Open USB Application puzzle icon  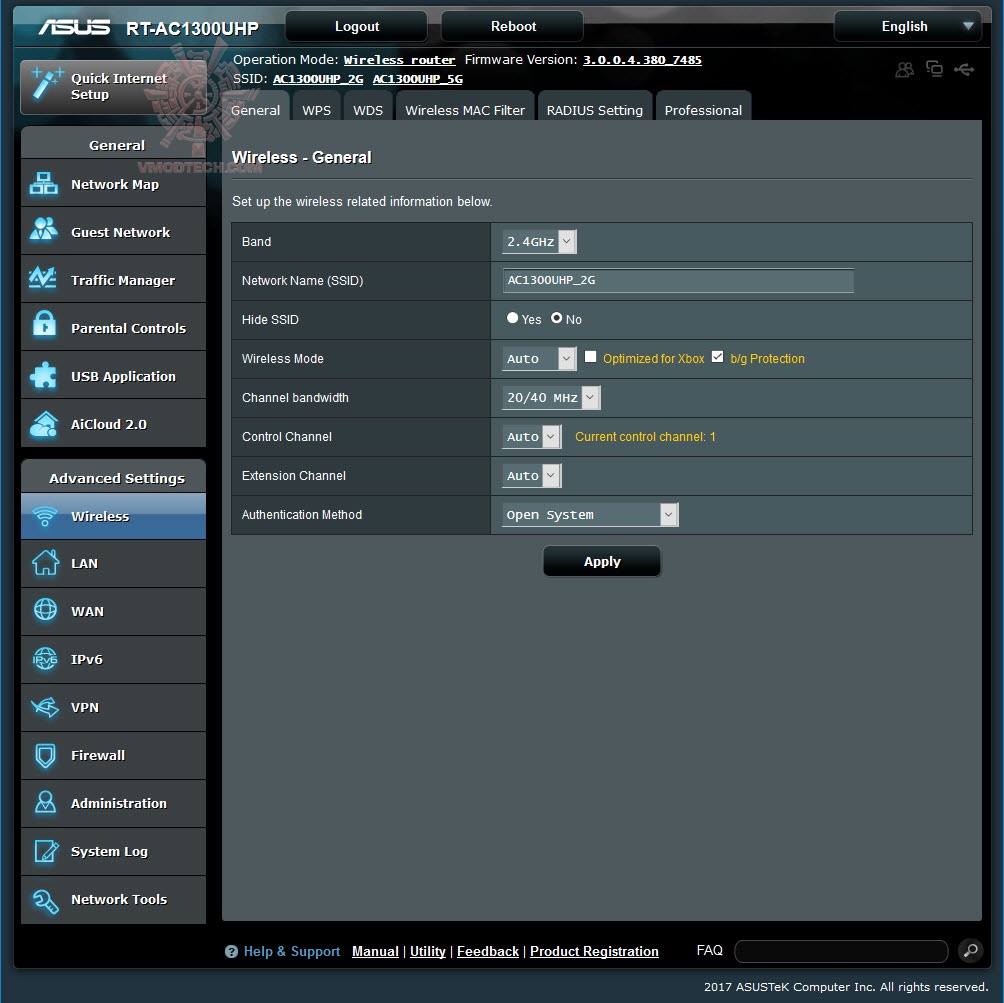coord(44,375)
